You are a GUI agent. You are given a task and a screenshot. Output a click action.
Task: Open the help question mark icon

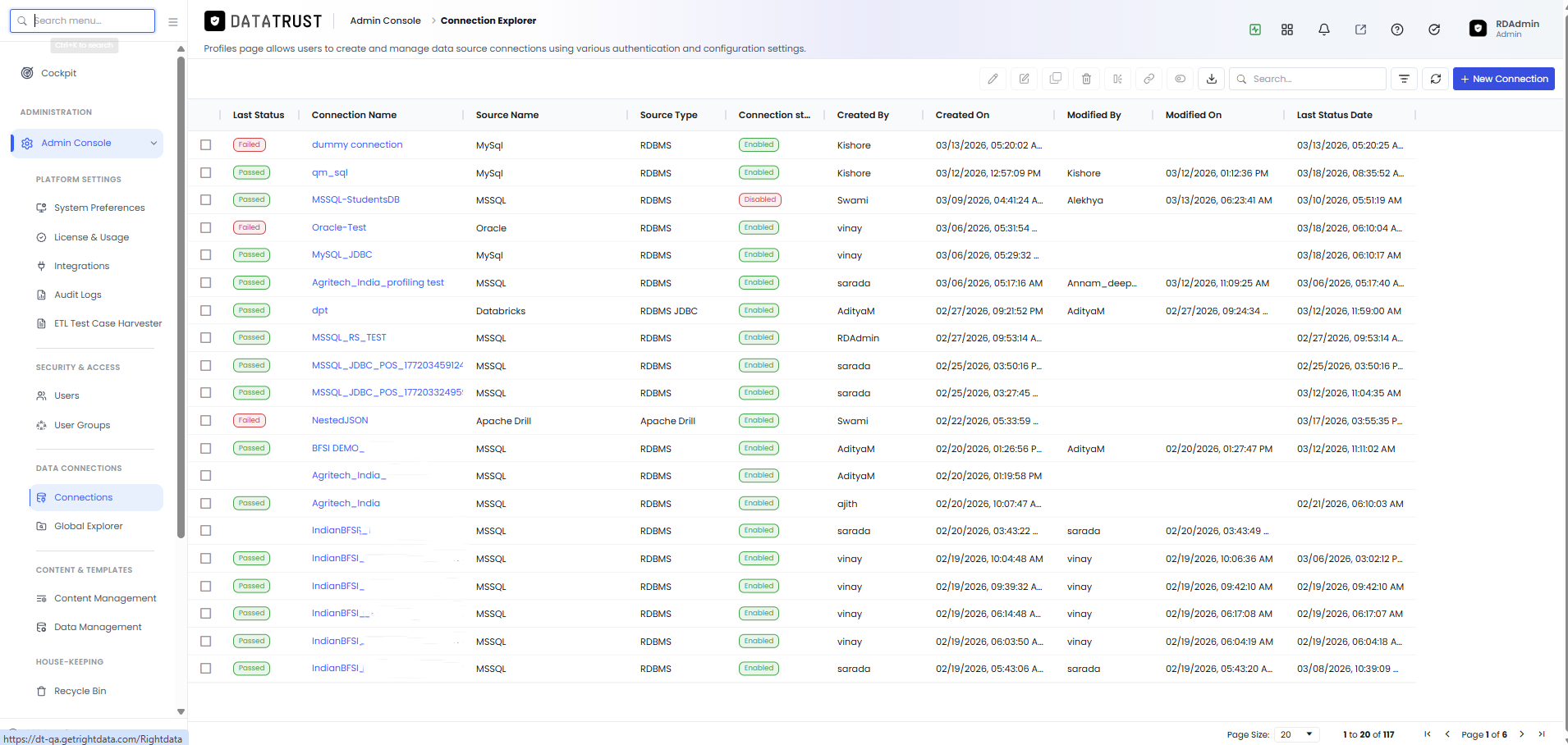click(x=1397, y=30)
